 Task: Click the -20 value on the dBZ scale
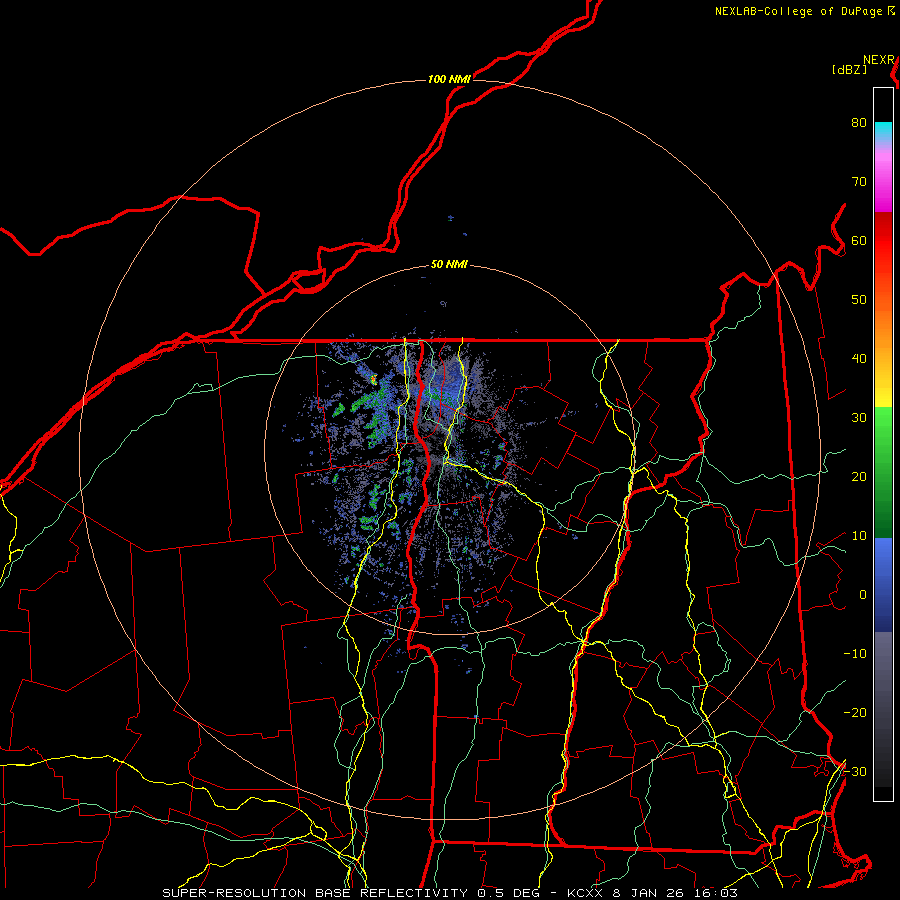click(855, 713)
